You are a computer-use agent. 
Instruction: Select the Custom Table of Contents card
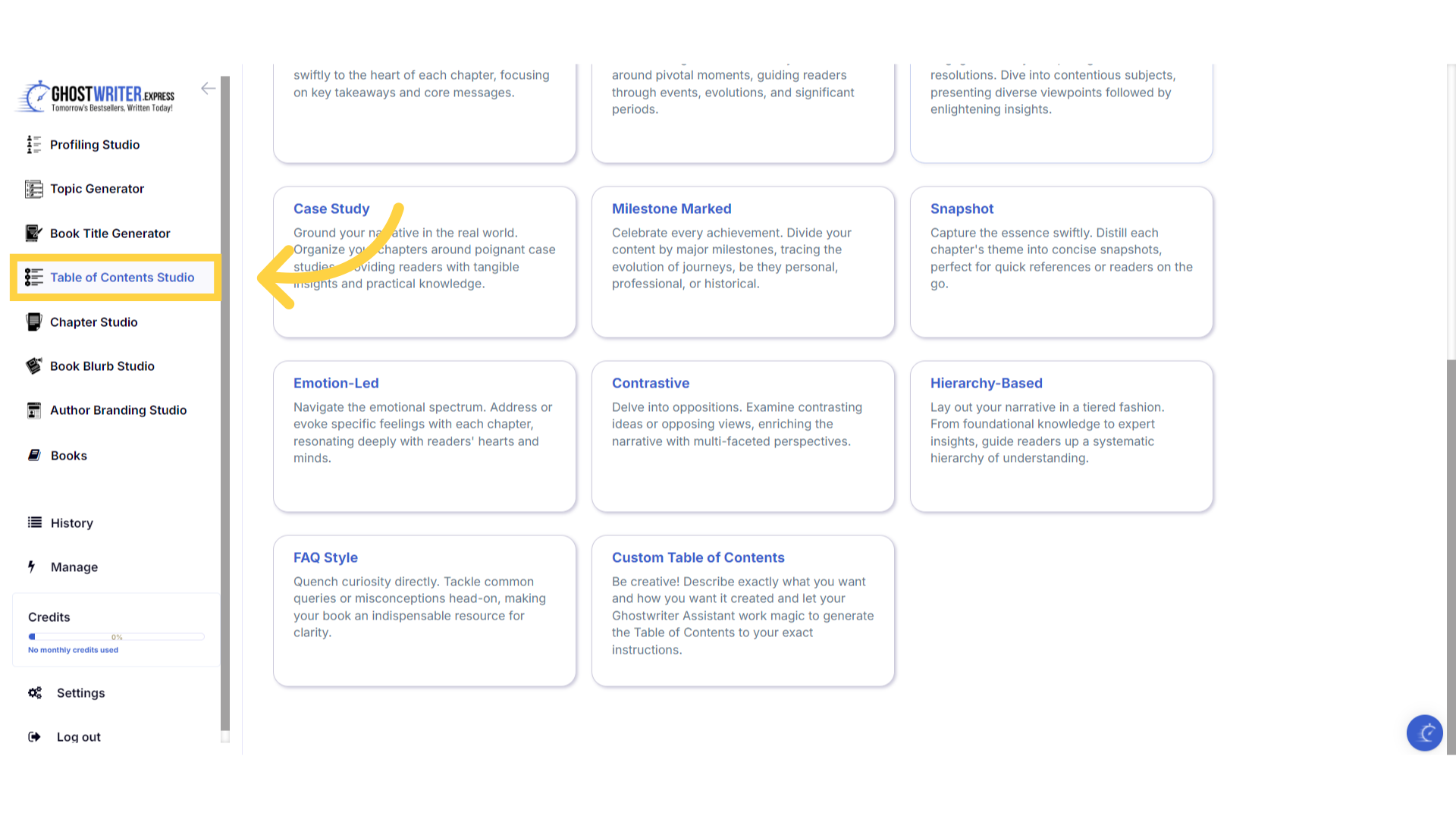tap(742, 610)
